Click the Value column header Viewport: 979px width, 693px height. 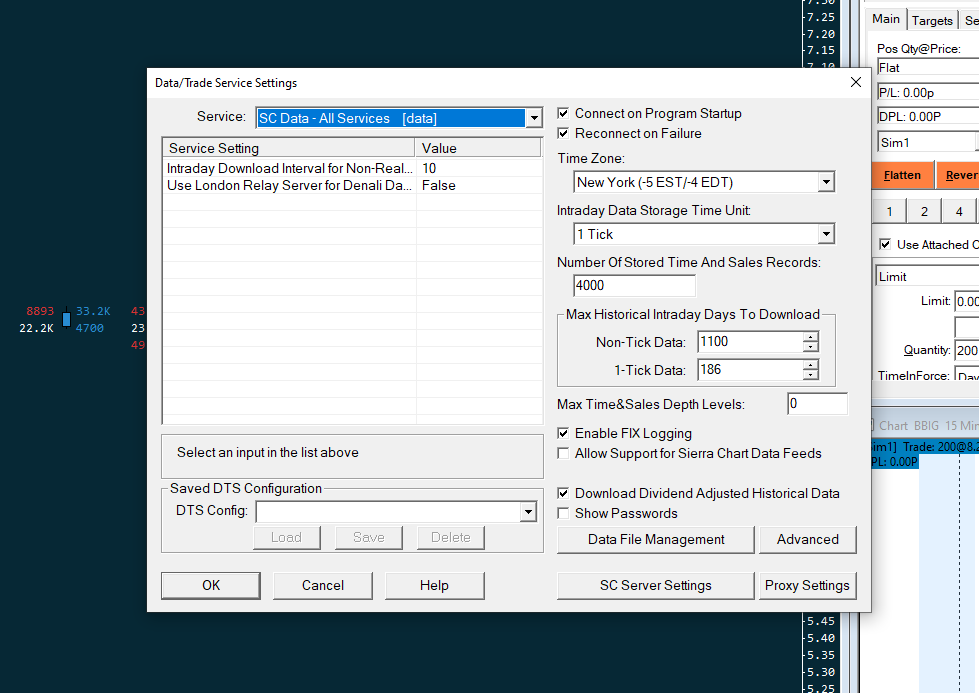pos(478,148)
